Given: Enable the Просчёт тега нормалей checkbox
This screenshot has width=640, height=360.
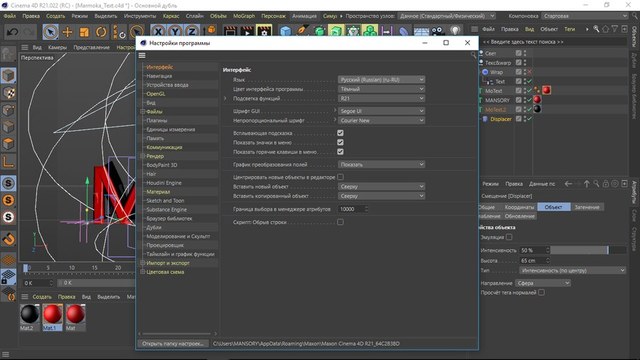Looking at the screenshot, I should (x=541, y=292).
